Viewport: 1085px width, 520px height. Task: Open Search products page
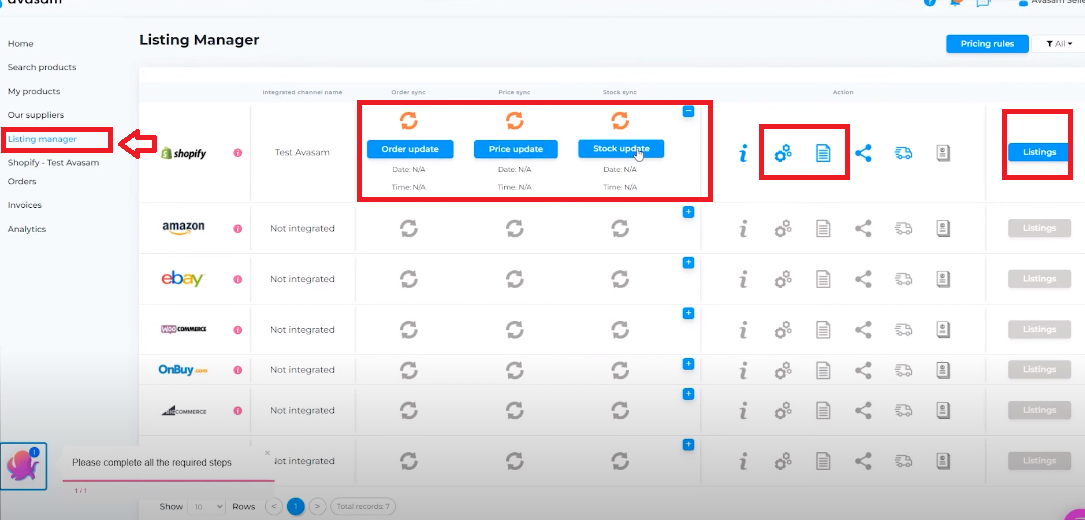pyautogui.click(x=42, y=67)
